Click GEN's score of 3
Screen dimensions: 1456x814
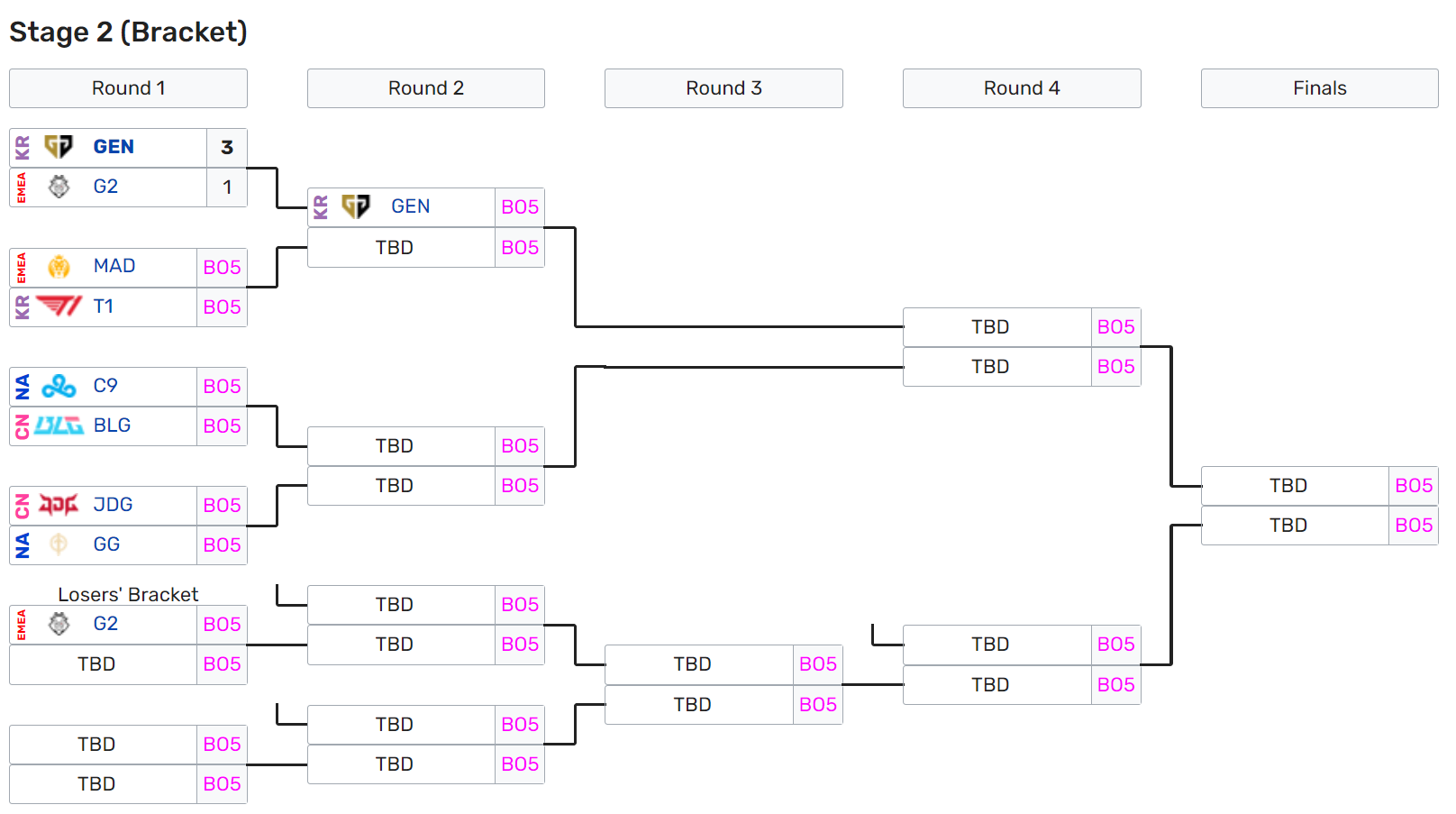(x=227, y=147)
